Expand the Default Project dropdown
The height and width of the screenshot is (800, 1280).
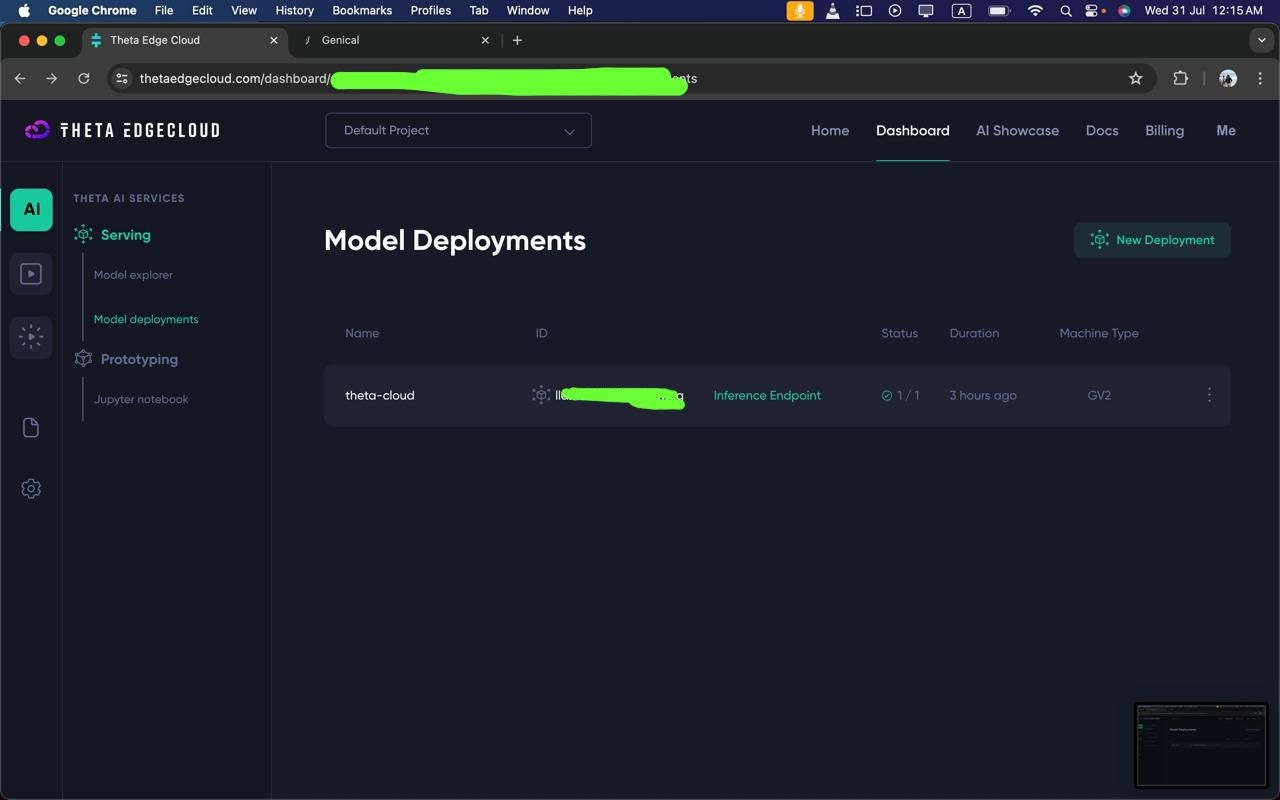click(x=458, y=130)
